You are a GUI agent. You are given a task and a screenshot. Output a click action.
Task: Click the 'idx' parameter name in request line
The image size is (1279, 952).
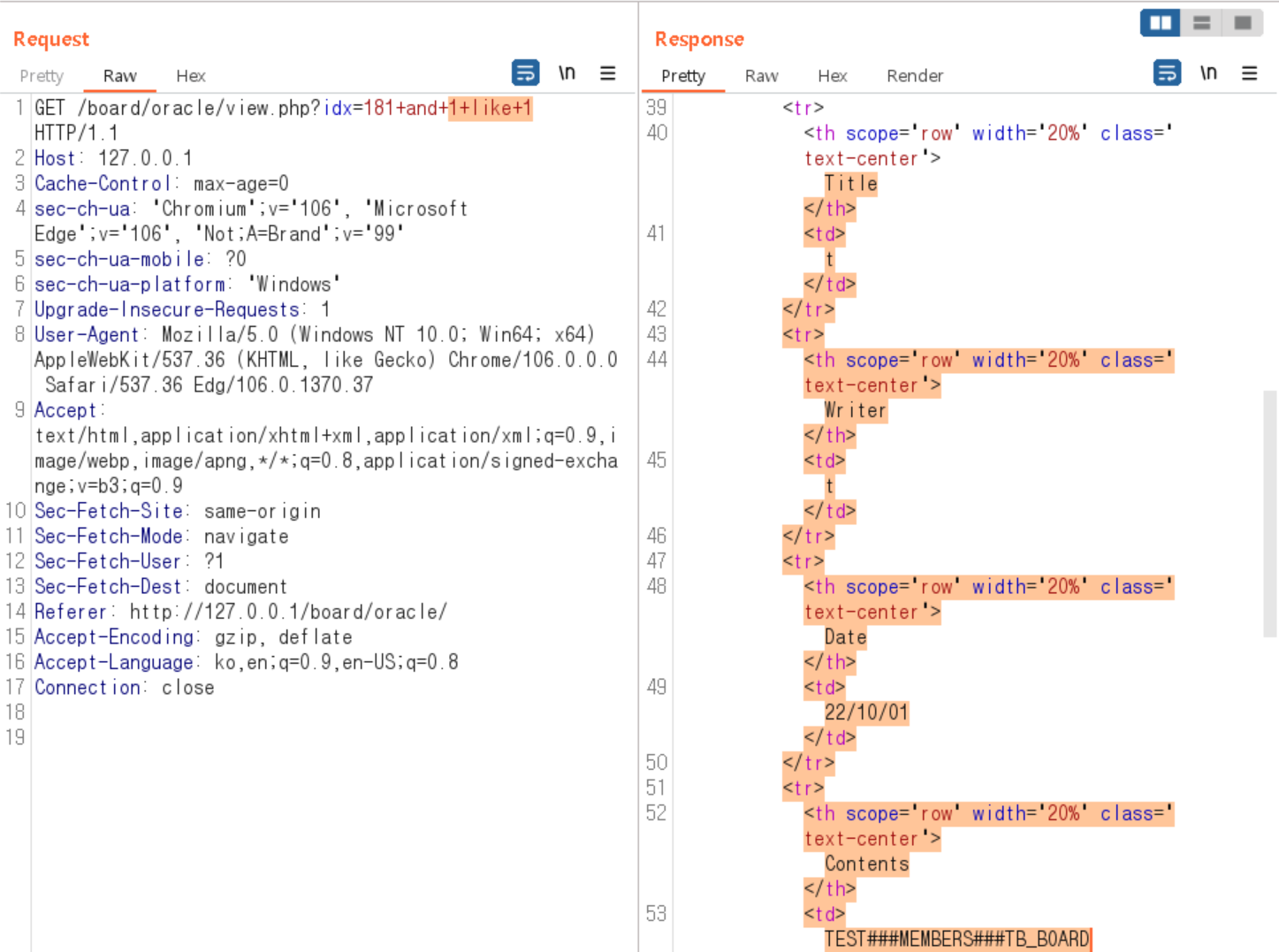[x=339, y=108]
